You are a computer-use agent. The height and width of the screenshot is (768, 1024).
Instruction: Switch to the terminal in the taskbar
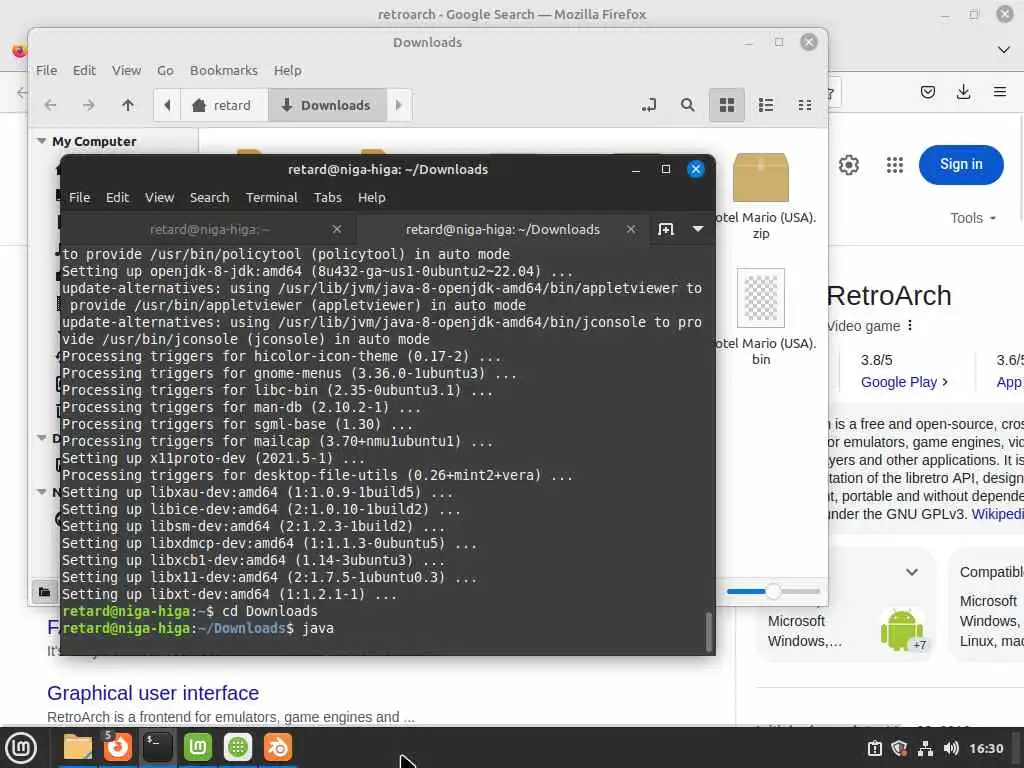158,747
